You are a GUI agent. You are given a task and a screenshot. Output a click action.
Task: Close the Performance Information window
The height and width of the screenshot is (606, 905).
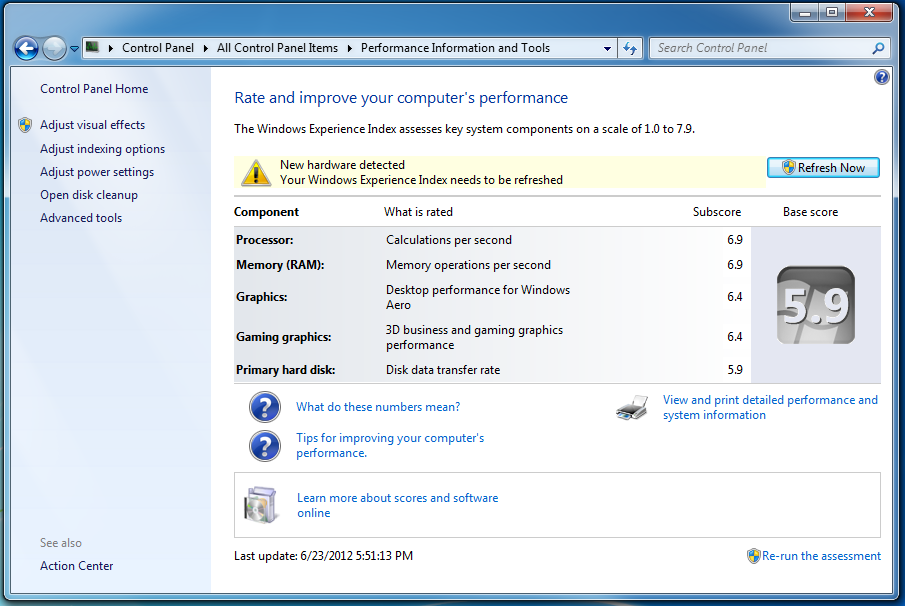pos(870,12)
